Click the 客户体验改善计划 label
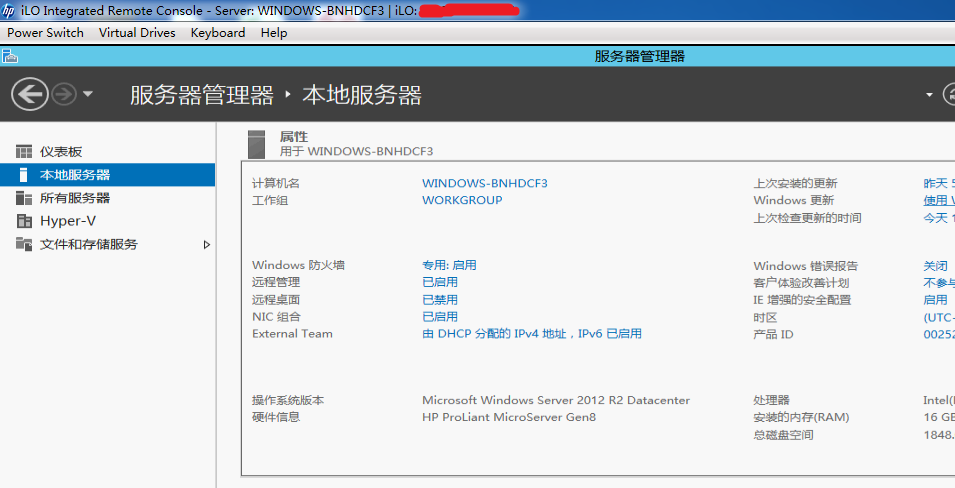The width and height of the screenshot is (955, 488). [801, 283]
